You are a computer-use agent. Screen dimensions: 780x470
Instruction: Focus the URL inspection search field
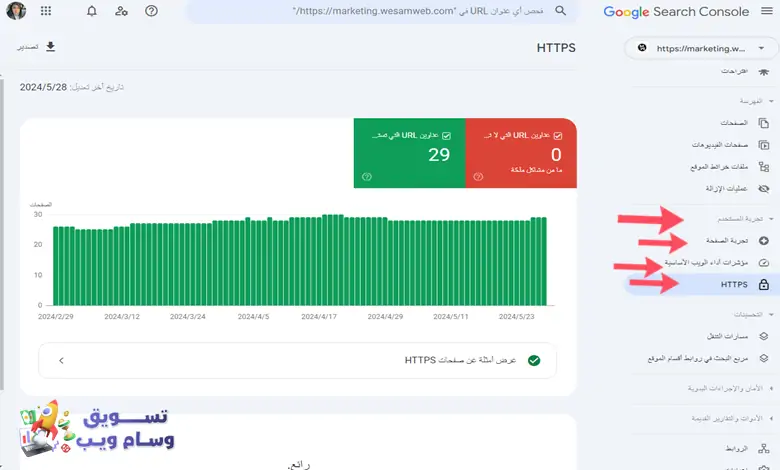tap(382, 11)
